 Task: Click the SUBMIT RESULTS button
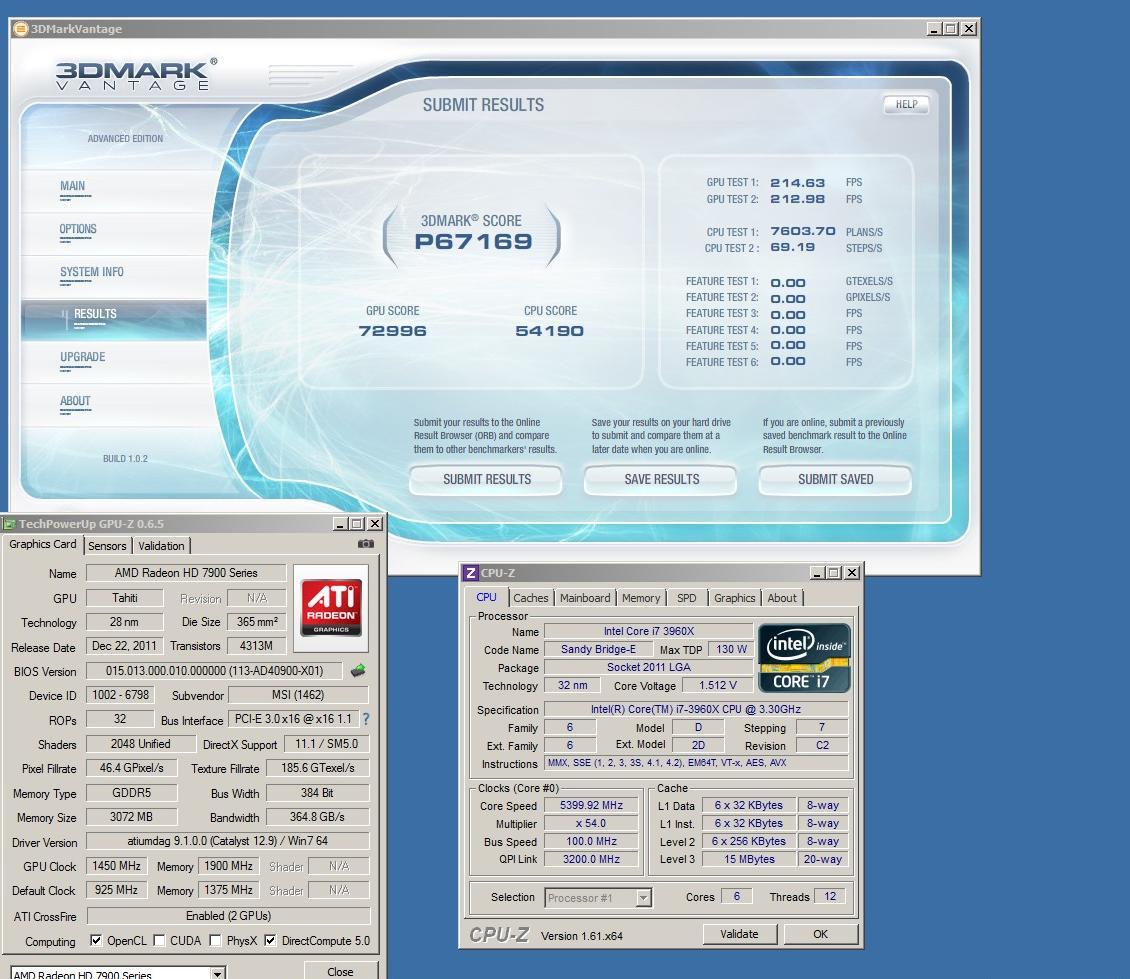486,479
